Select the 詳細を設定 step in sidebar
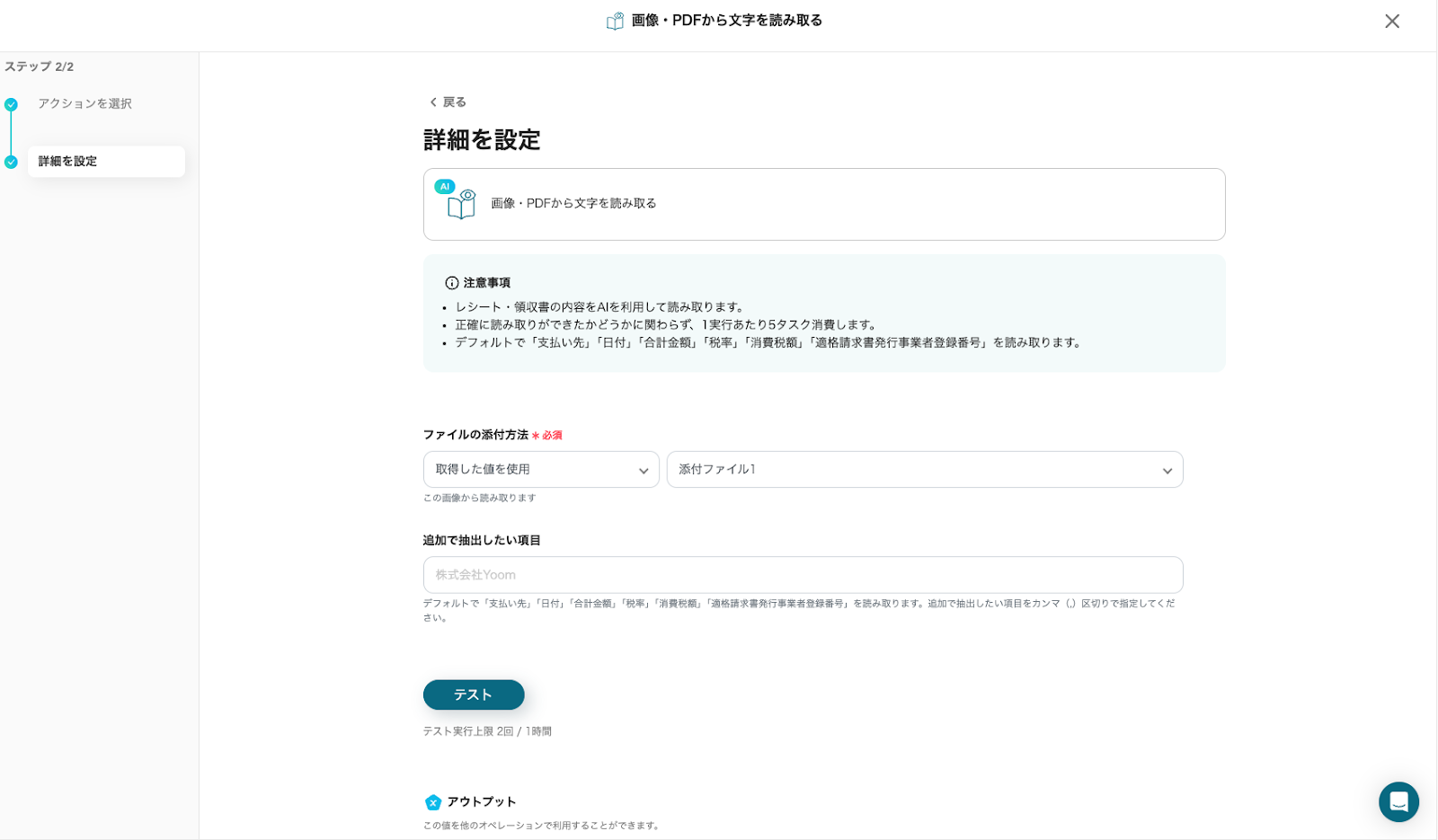 [x=105, y=162]
